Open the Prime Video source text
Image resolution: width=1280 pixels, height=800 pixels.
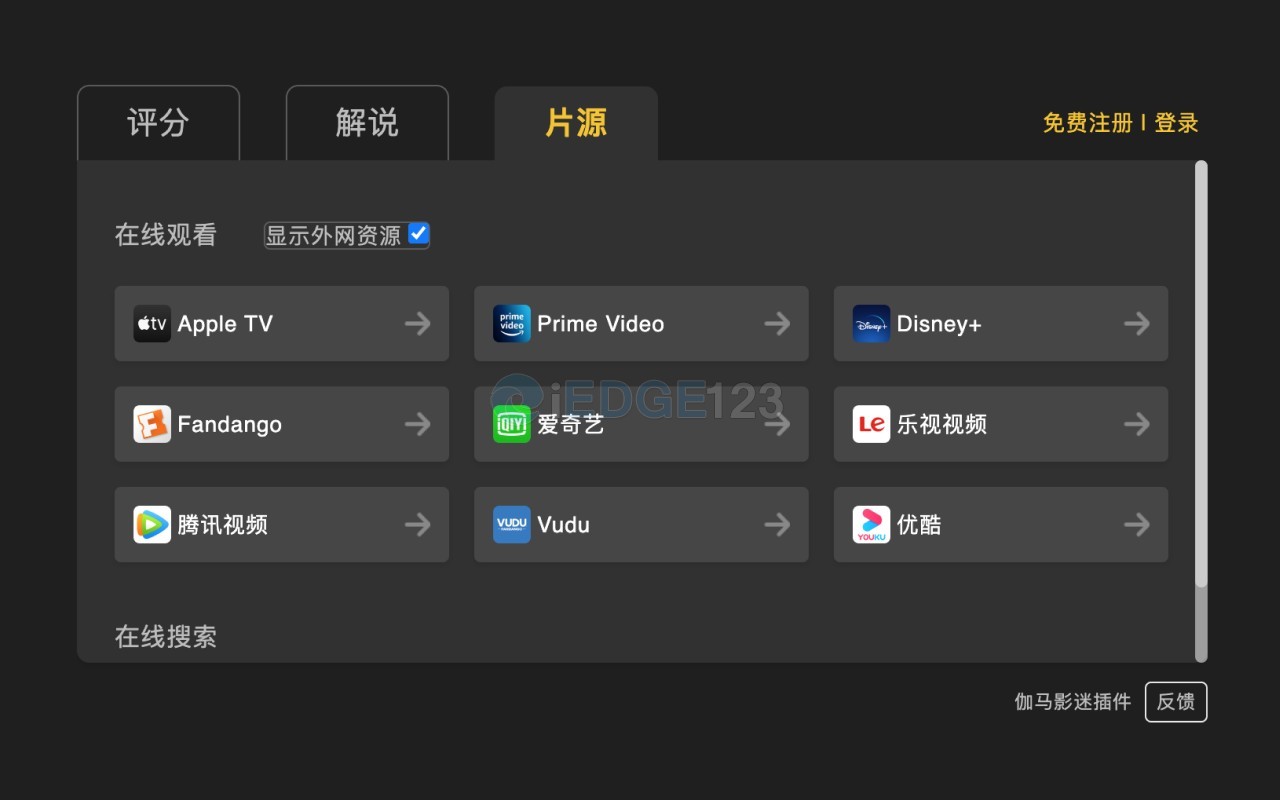(x=601, y=324)
